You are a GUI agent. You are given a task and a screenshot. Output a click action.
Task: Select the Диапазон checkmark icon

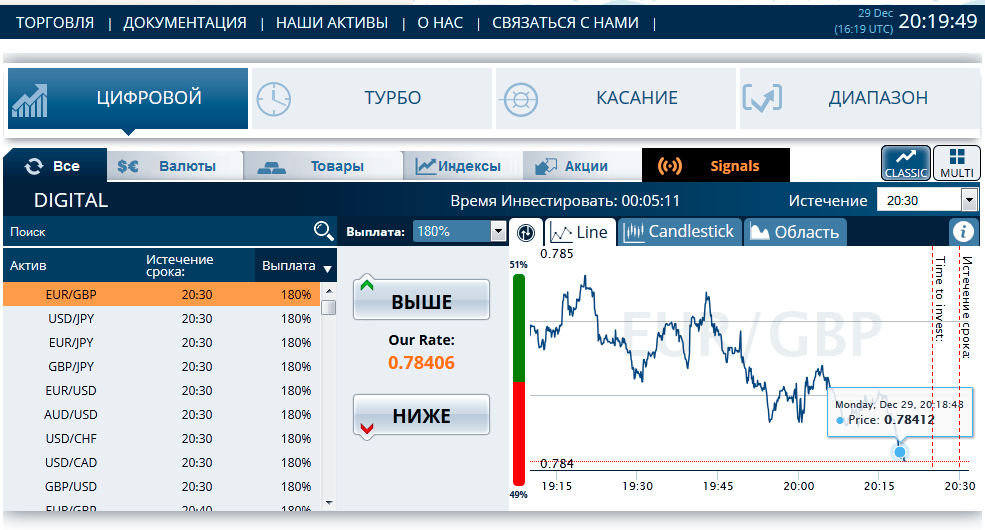[x=762, y=98]
